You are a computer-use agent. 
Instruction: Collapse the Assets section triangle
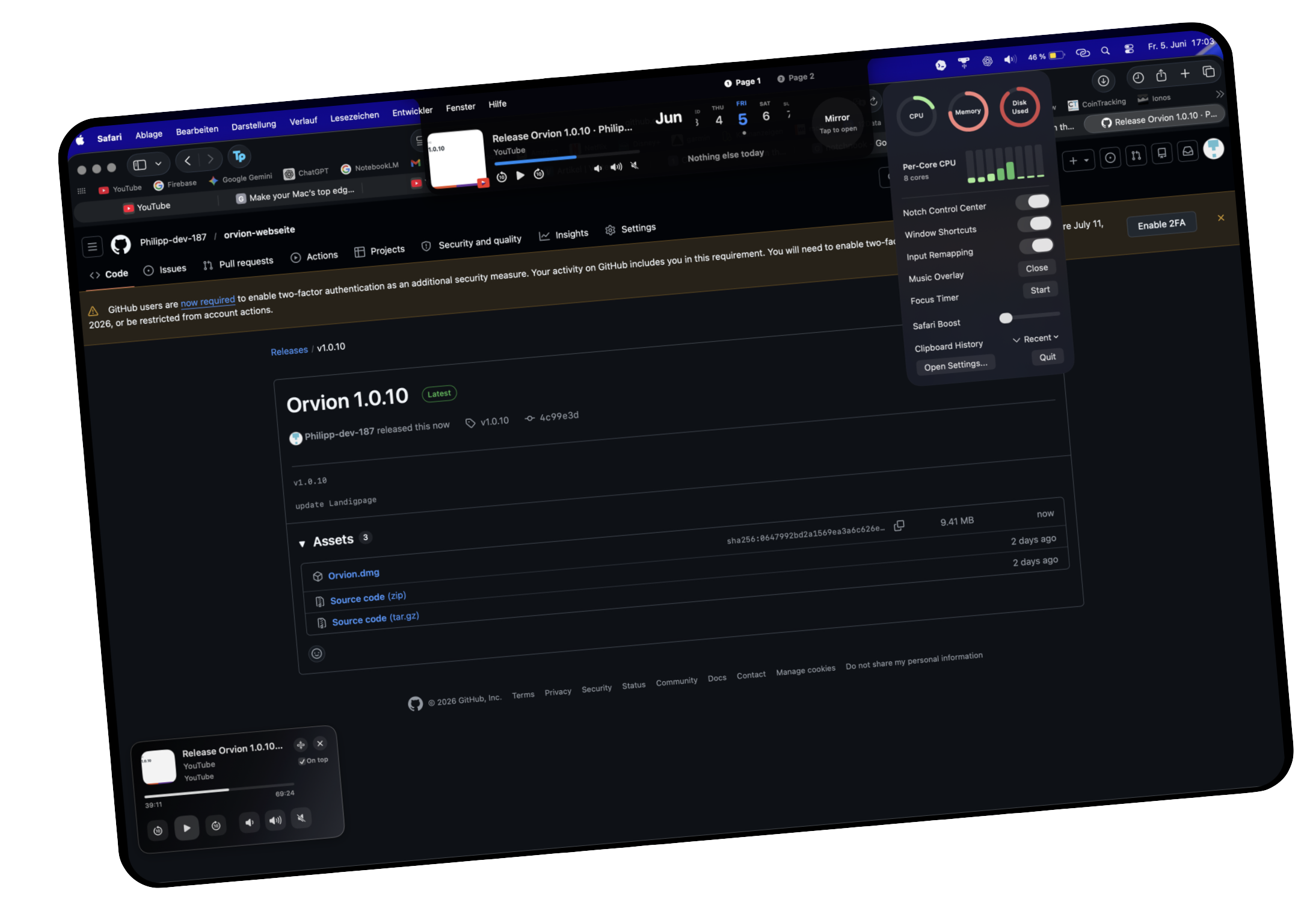(x=302, y=544)
